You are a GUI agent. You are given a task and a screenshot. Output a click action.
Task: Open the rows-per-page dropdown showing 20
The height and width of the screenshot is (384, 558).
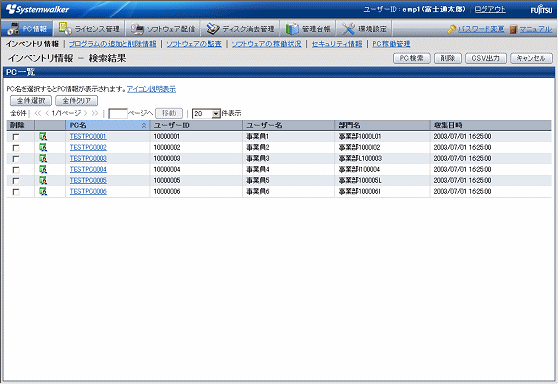[206, 114]
